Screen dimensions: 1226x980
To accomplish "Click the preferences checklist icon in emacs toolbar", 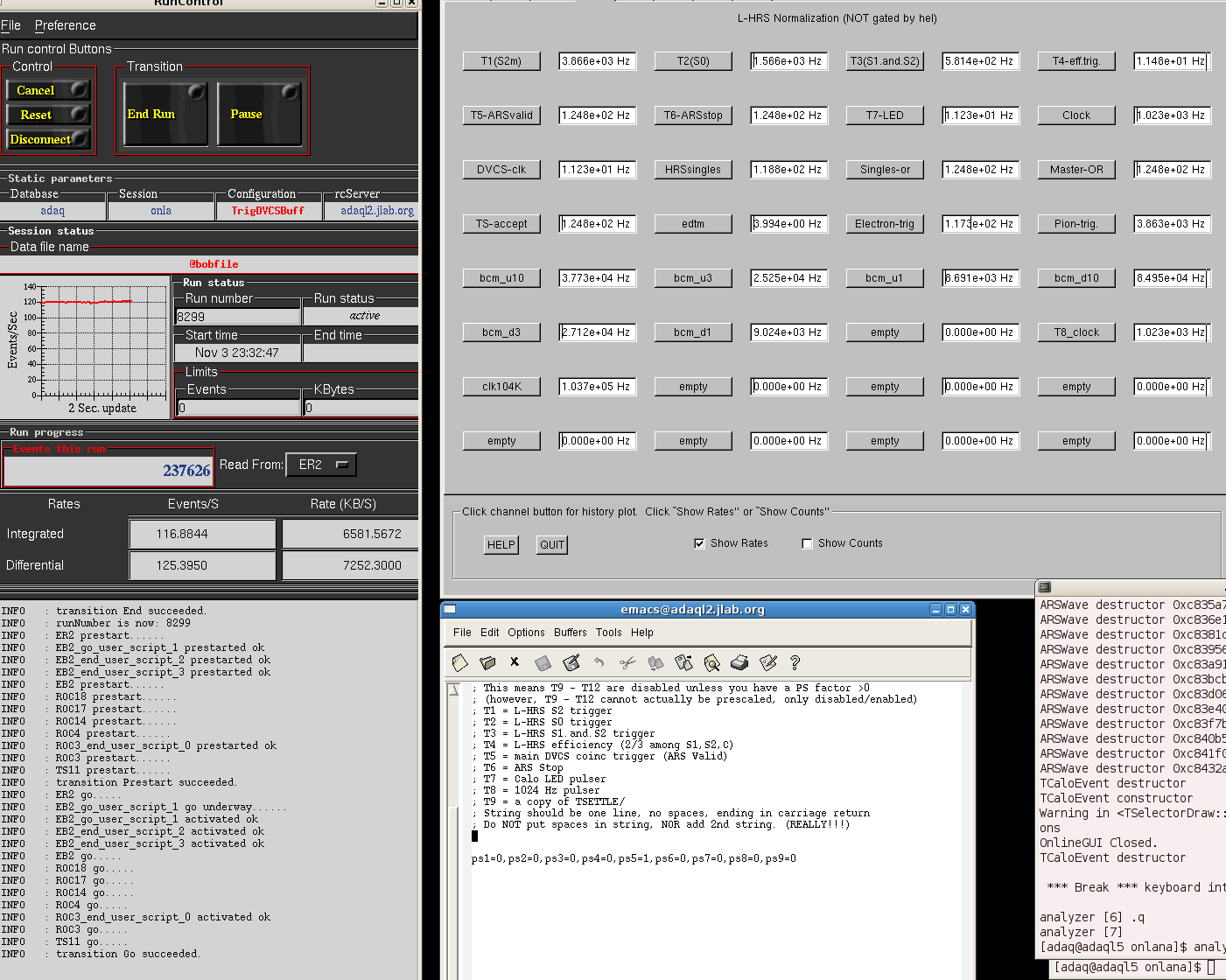I will (767, 663).
